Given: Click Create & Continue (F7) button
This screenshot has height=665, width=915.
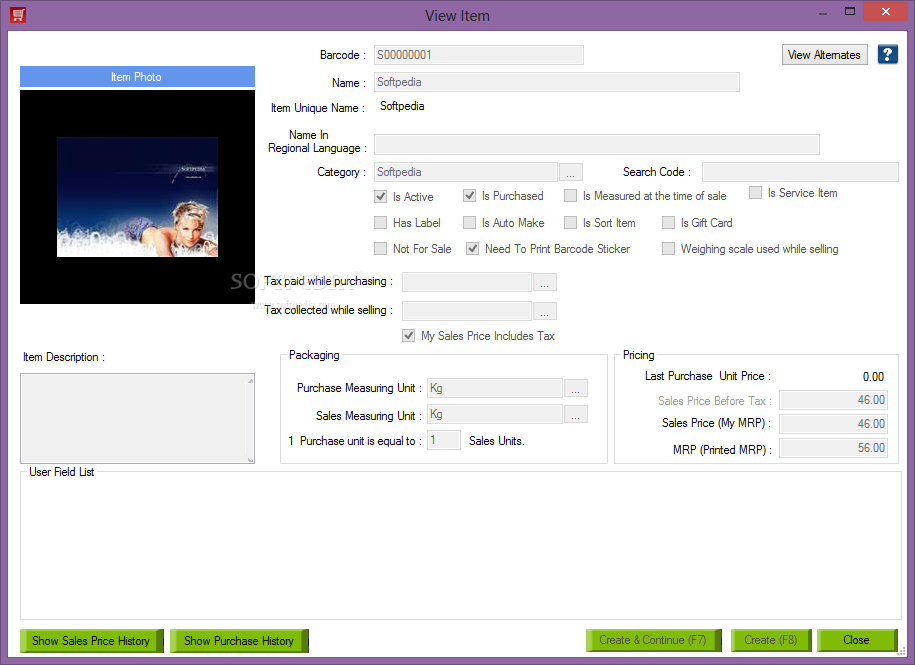Looking at the screenshot, I should pos(654,640).
